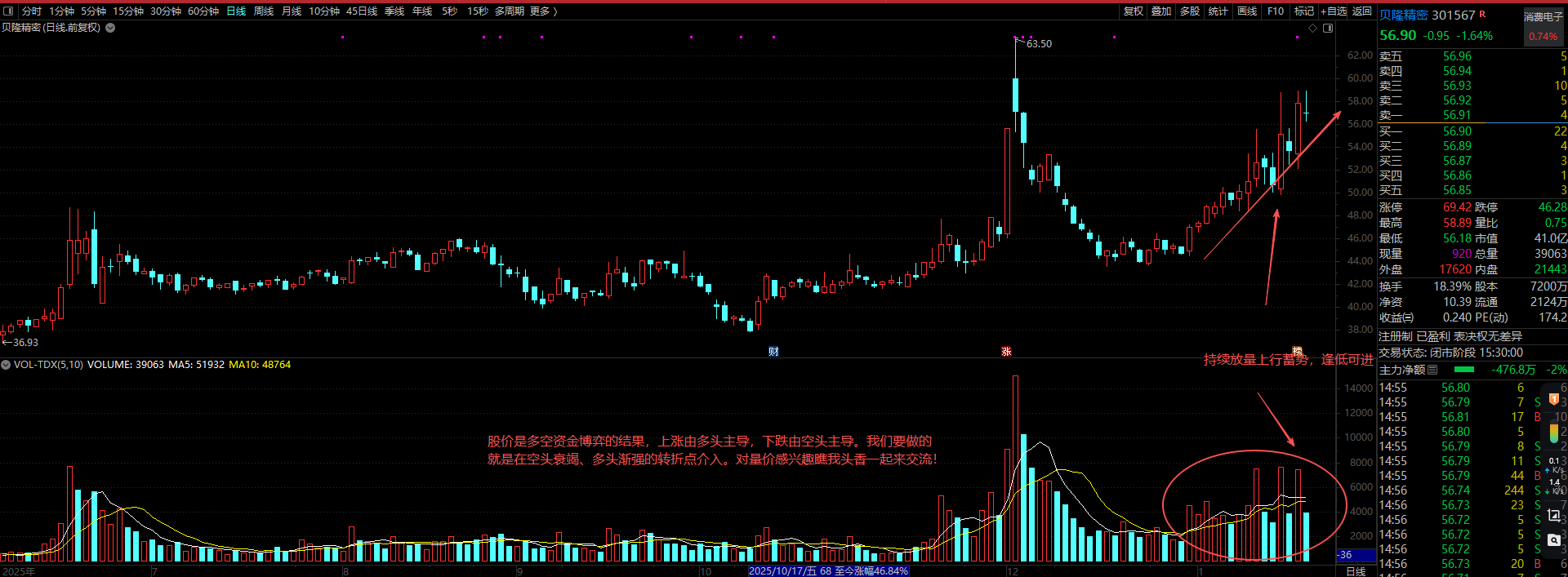
Task: Click the 买五 56.85 bid row
Action: click(1472, 190)
